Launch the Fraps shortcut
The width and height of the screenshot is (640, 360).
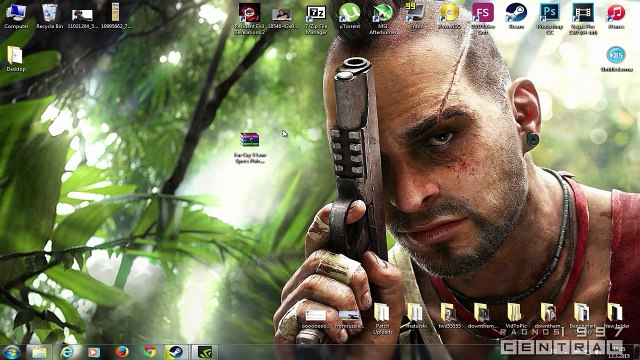(416, 16)
